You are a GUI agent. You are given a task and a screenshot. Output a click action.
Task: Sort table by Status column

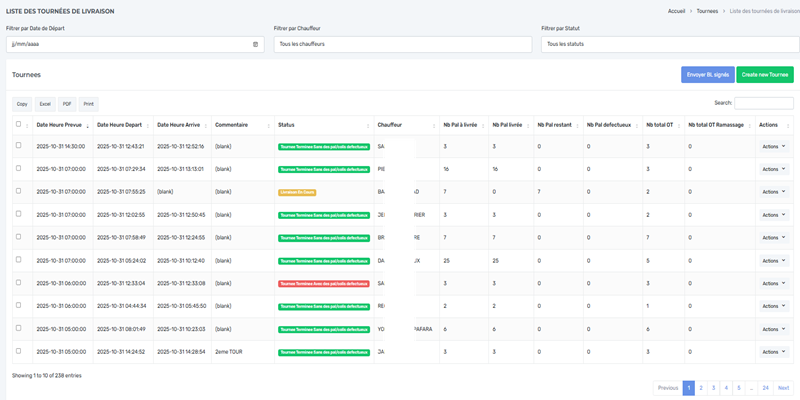(287, 125)
